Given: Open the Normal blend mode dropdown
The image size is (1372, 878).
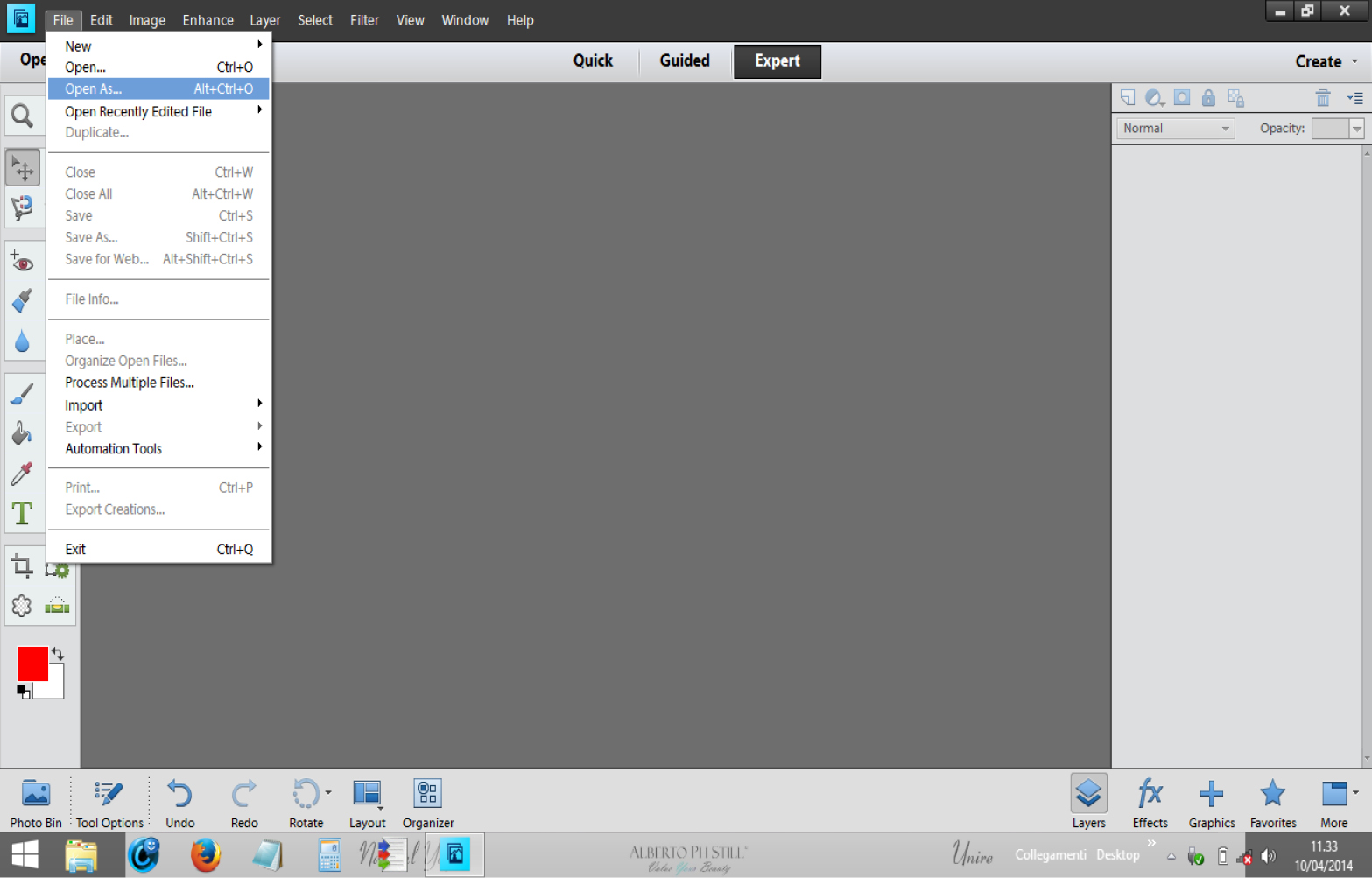Looking at the screenshot, I should pyautogui.click(x=1175, y=129).
